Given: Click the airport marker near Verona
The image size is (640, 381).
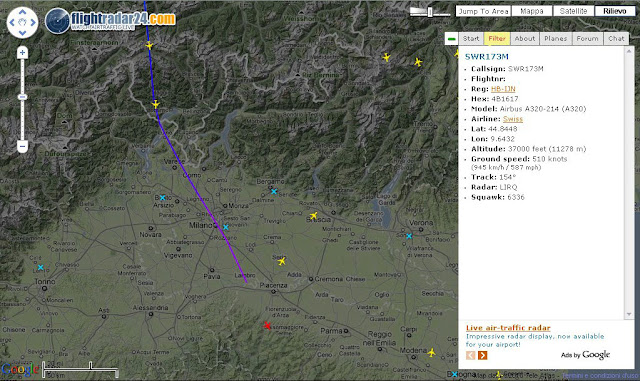Looking at the screenshot, I should [x=409, y=236].
